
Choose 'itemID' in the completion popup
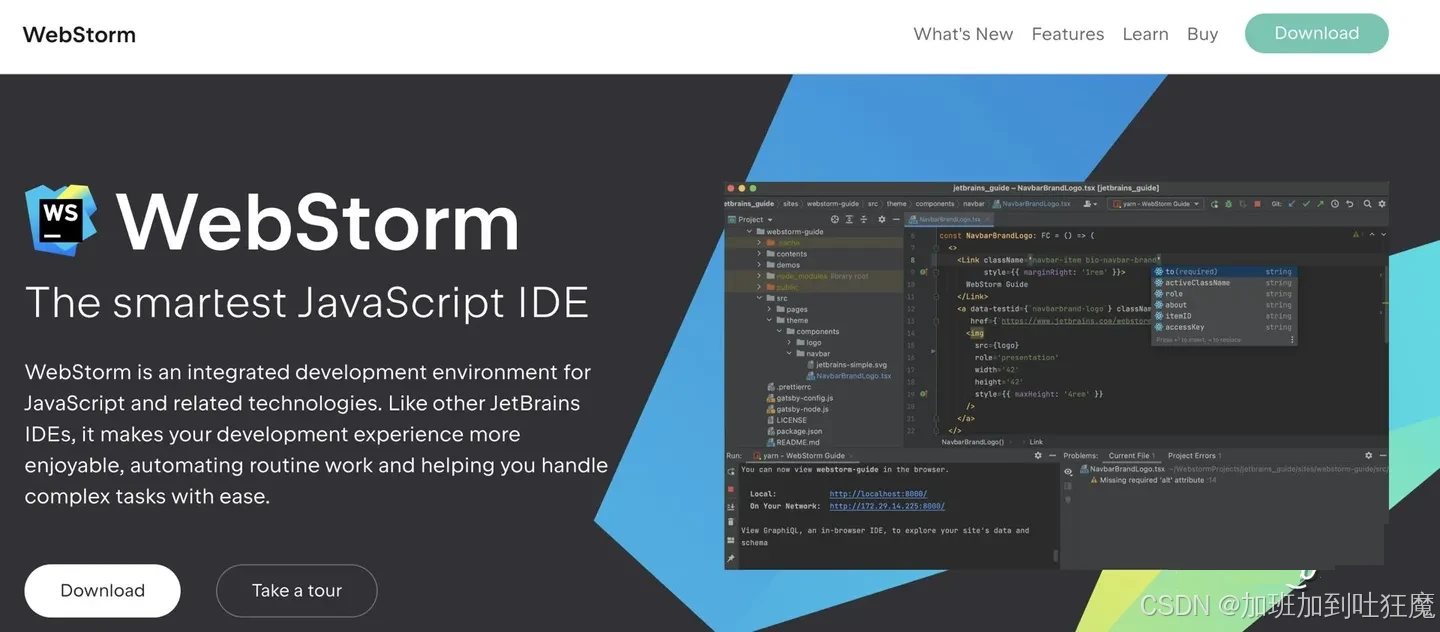pos(1224,316)
